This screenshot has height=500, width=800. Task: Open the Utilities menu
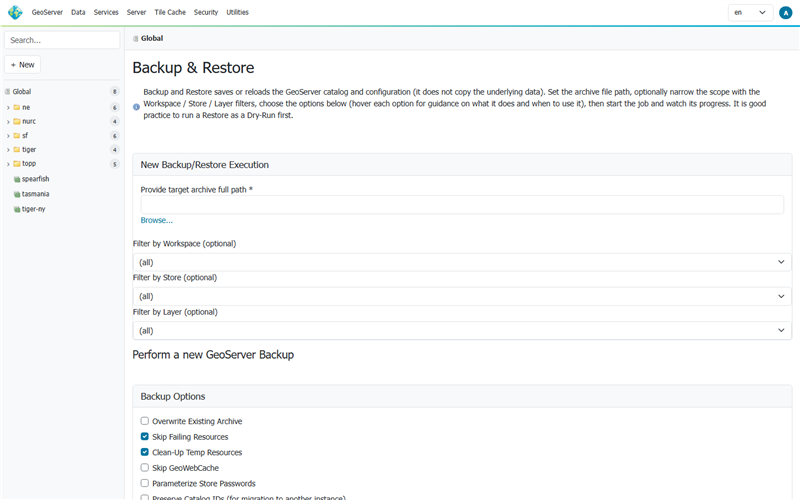pos(237,12)
